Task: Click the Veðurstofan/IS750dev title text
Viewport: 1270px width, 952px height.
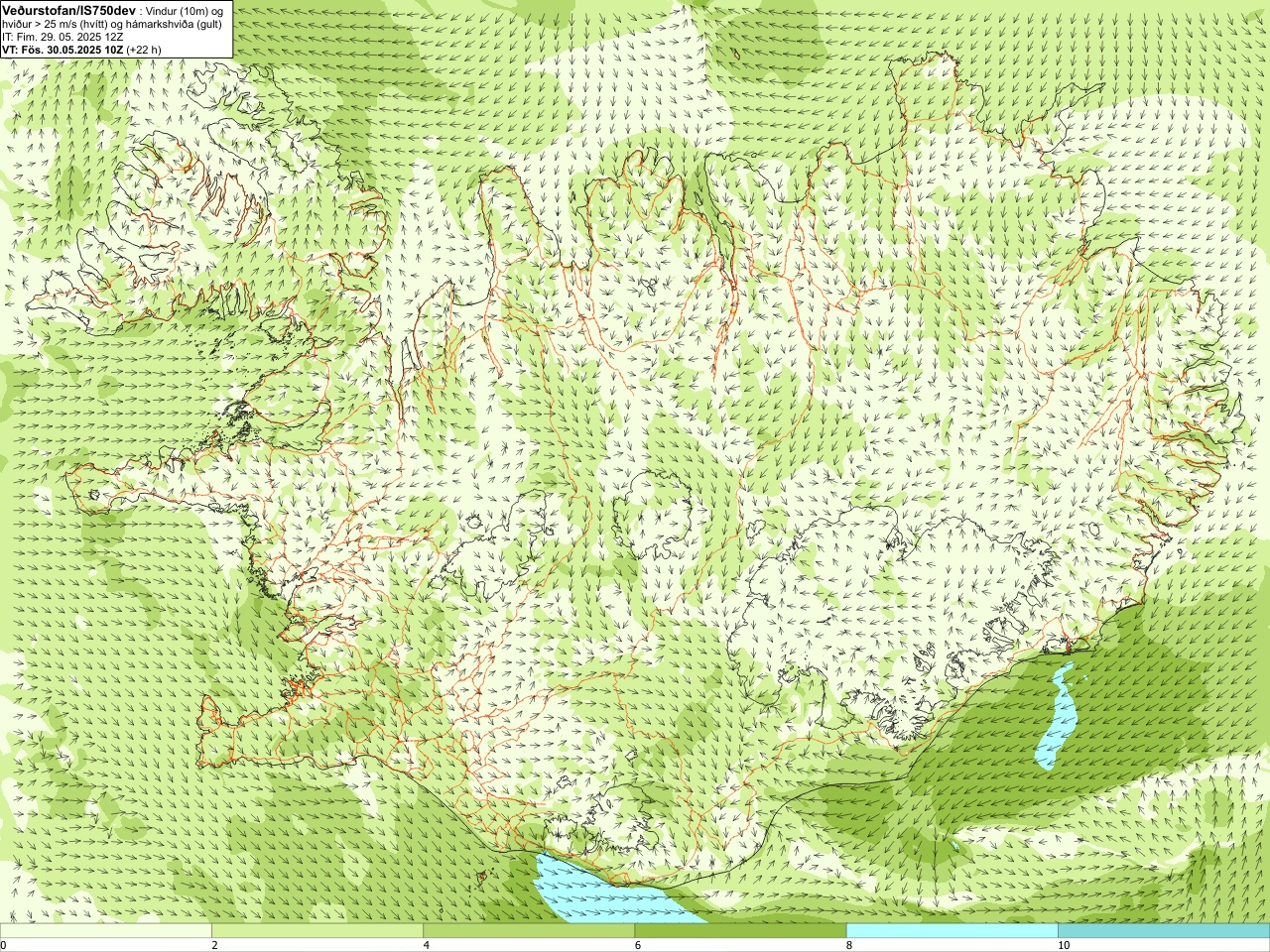Action: pyautogui.click(x=68, y=9)
